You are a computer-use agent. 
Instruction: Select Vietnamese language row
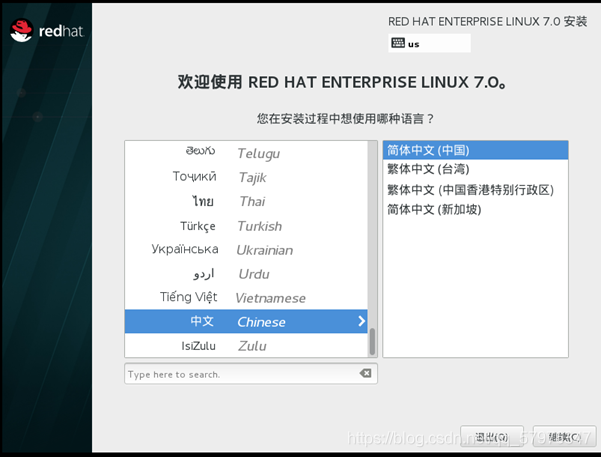coord(246,298)
